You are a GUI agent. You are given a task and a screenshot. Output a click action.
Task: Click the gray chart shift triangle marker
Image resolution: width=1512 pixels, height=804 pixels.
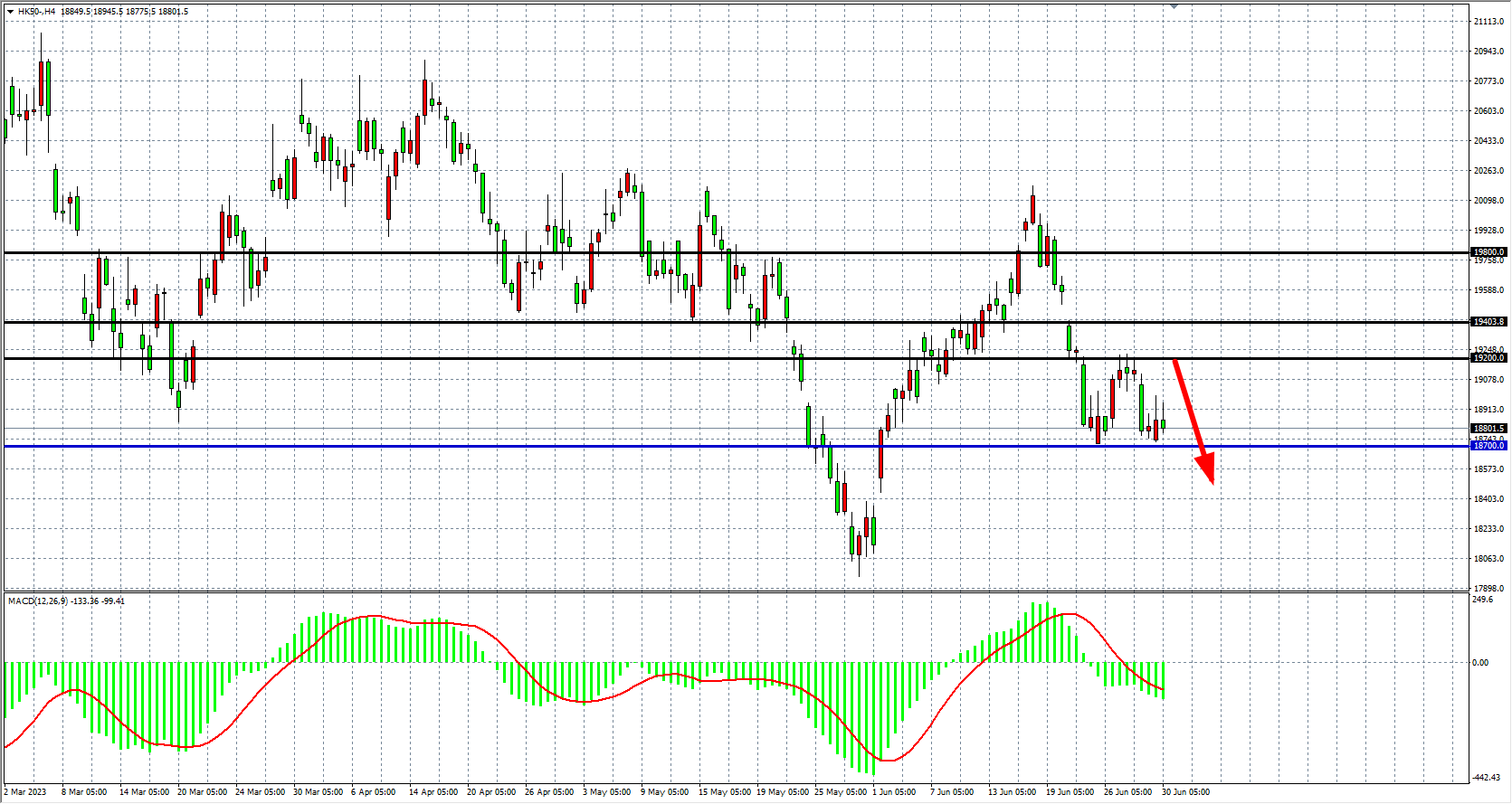tap(1174, 6)
